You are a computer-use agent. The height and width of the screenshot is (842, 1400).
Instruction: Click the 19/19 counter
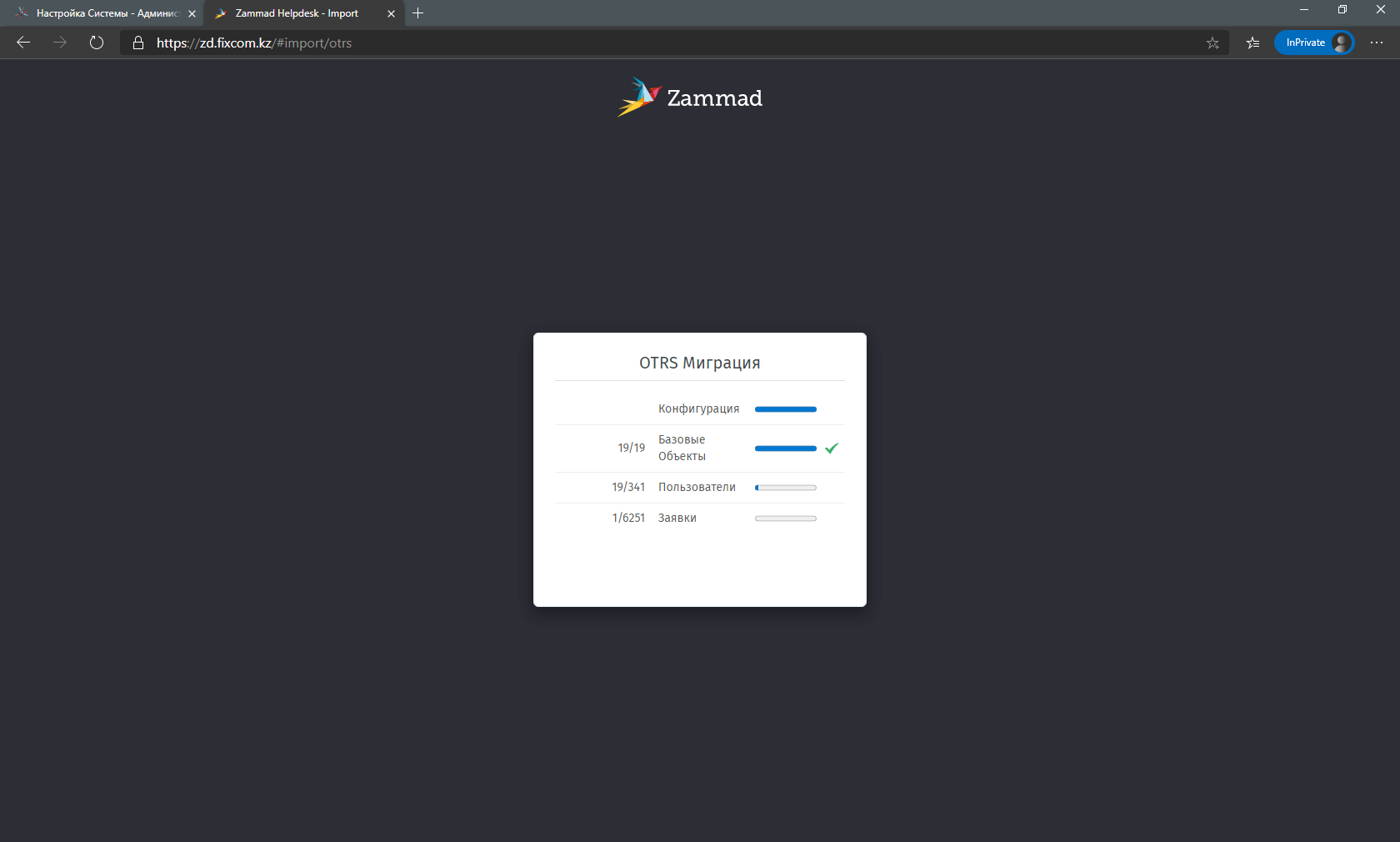coord(631,448)
